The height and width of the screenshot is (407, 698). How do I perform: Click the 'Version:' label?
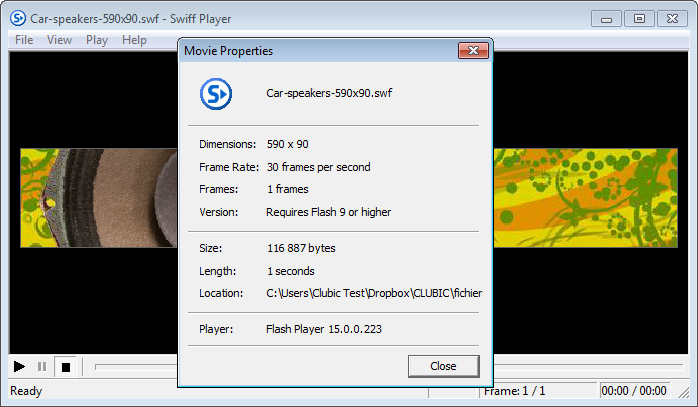[219, 212]
